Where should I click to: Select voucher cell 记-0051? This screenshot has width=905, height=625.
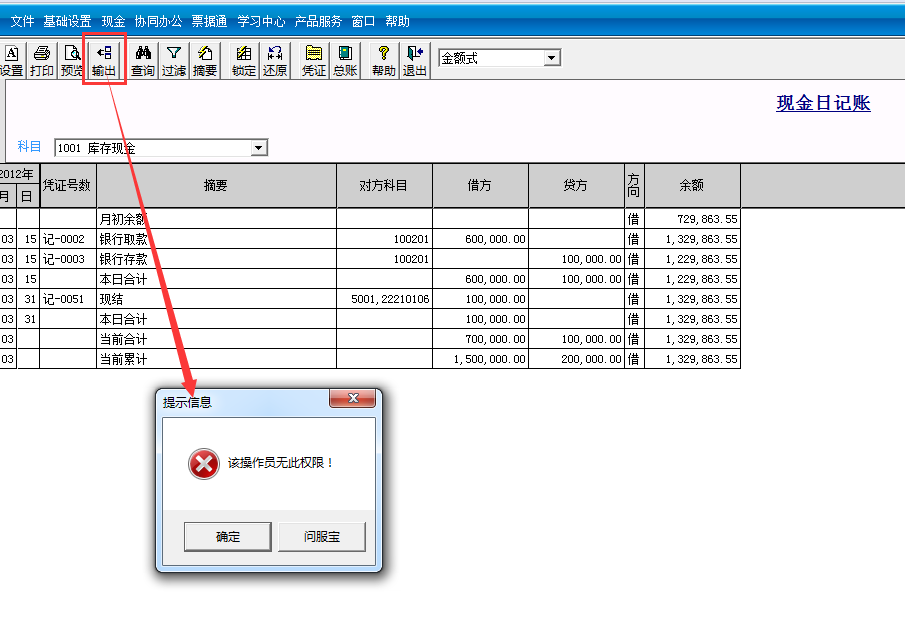coord(68,299)
